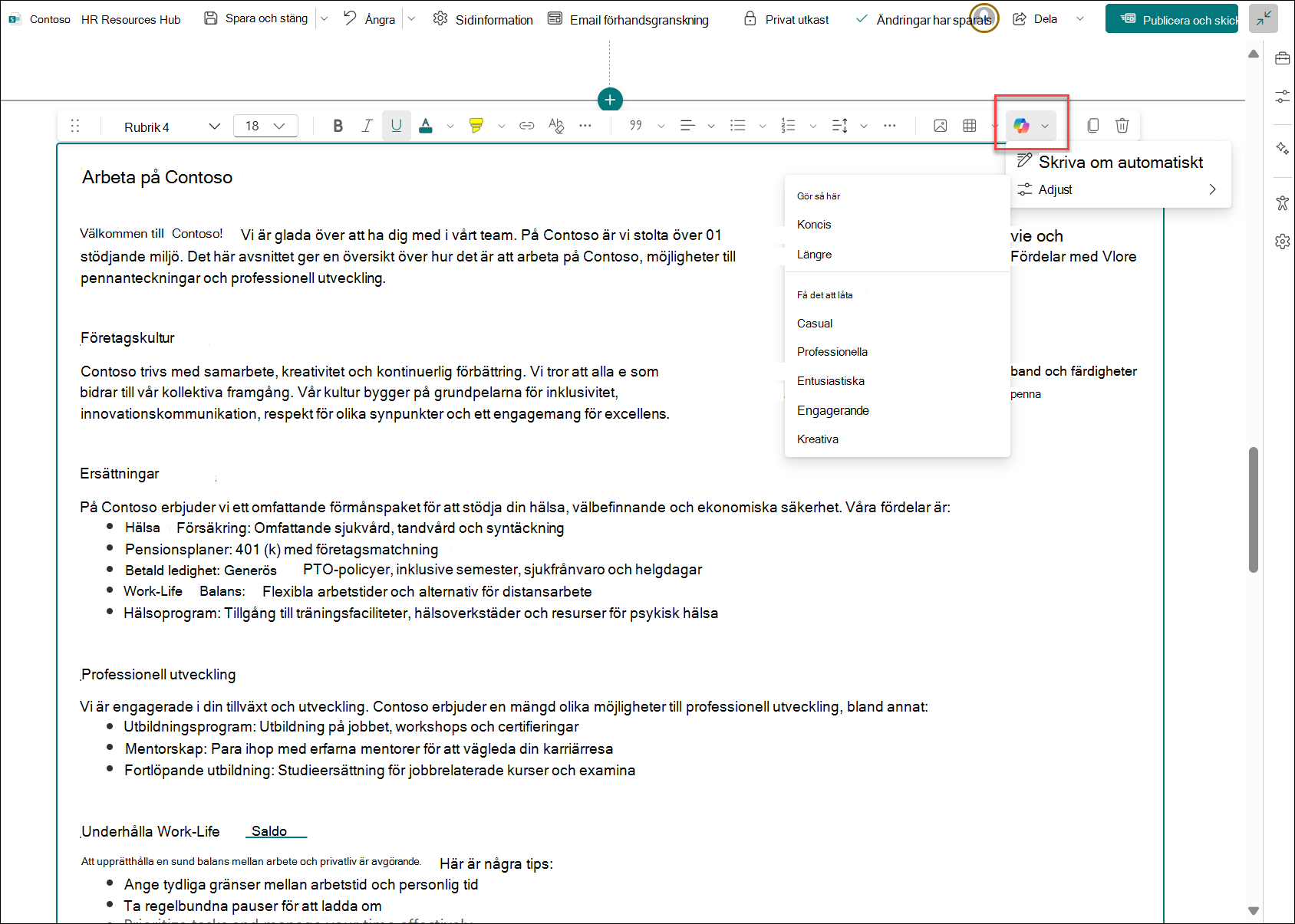Click the SharePoint logo icon

point(15,19)
